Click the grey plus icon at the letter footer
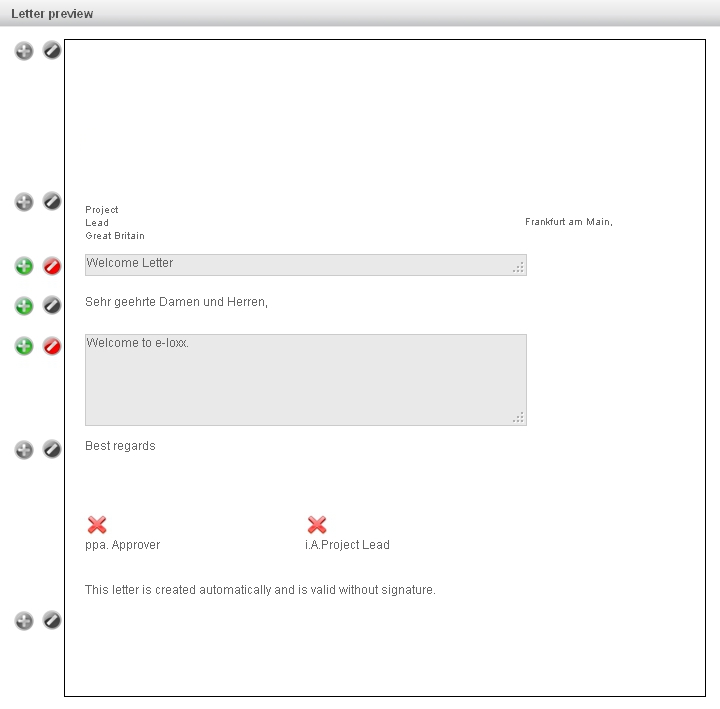Image resolution: width=720 pixels, height=709 pixels. 24,621
